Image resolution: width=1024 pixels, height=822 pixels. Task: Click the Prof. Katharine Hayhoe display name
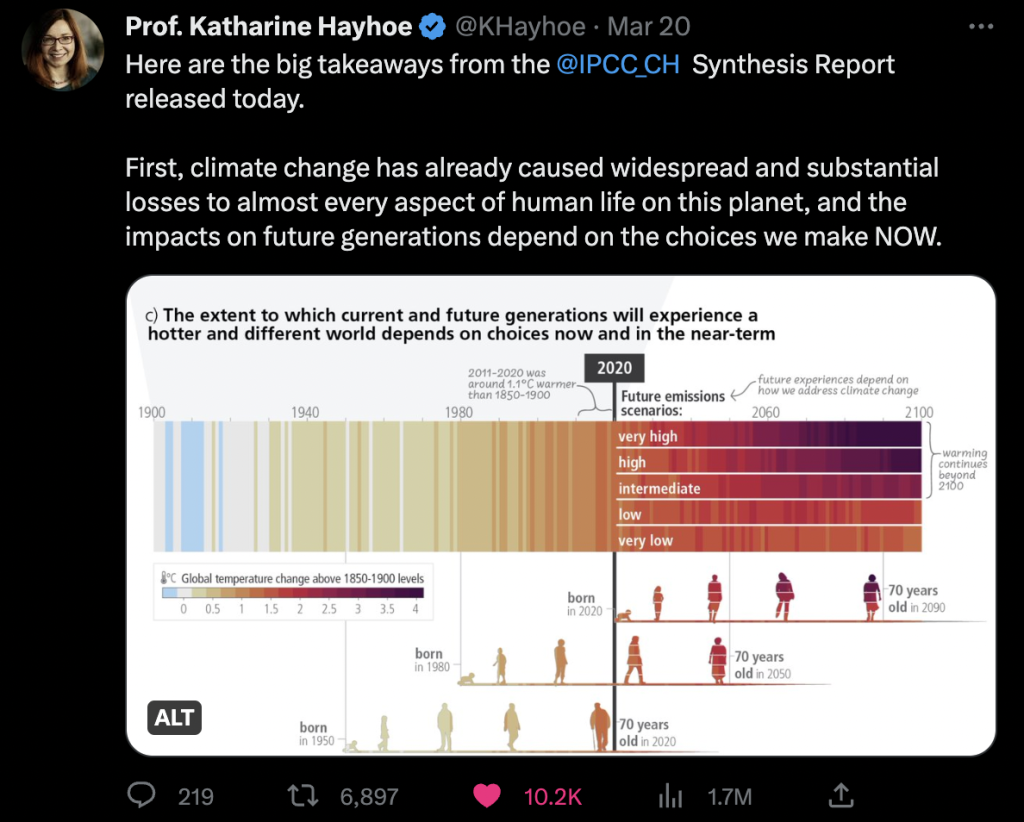pyautogui.click(x=268, y=27)
